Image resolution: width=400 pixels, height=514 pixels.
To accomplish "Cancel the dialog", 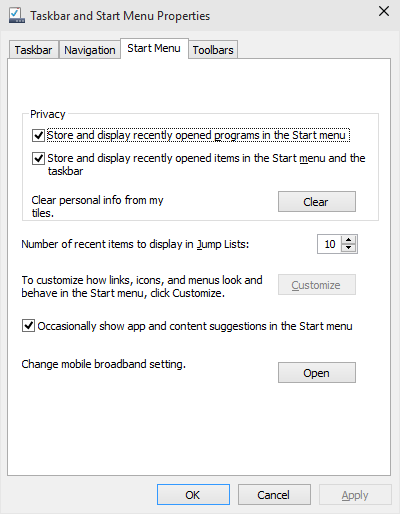I will click(274, 495).
